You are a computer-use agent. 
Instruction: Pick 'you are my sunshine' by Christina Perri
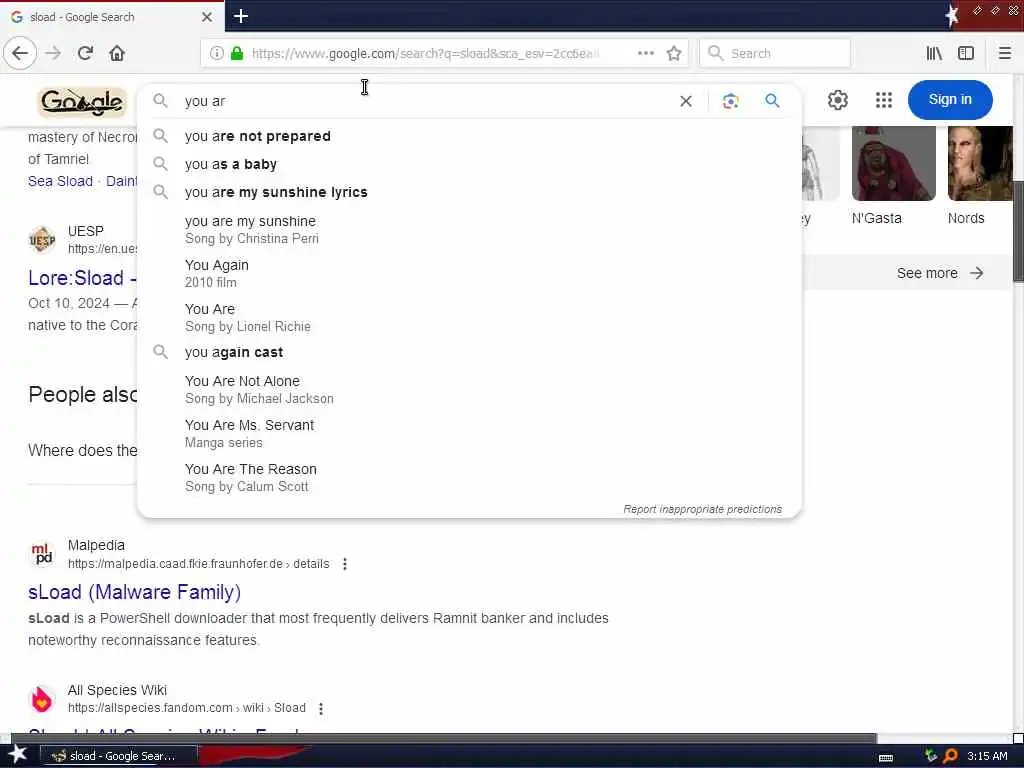470,230
